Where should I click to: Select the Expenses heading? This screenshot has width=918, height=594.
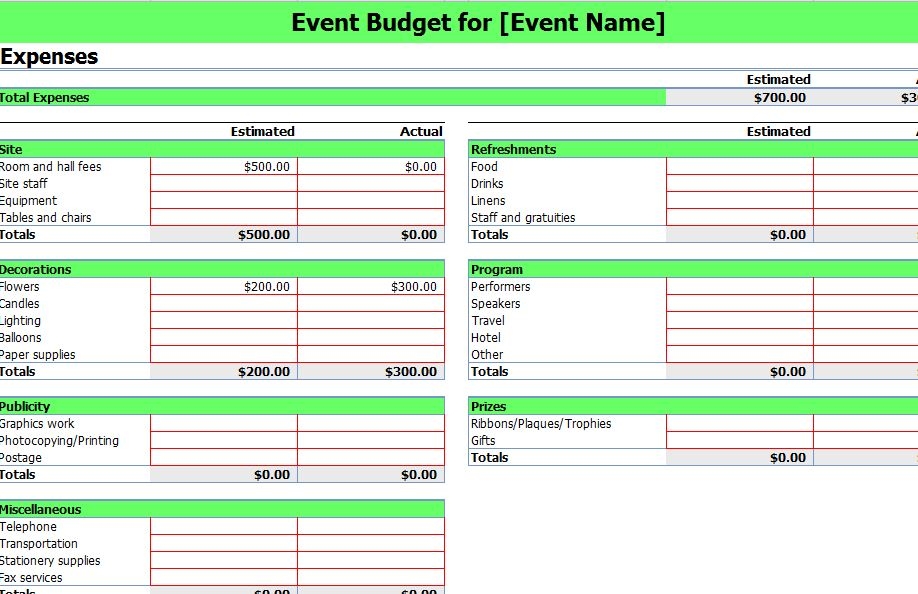pos(49,56)
